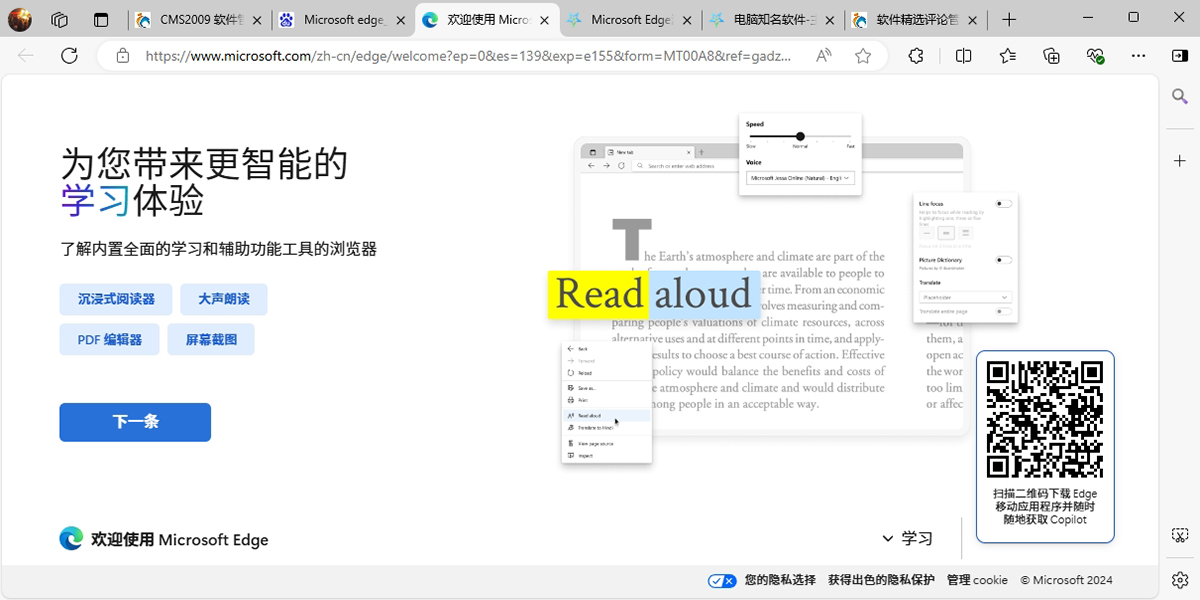Reload the page with the refresh icon
1200x600 pixels.
(69, 56)
